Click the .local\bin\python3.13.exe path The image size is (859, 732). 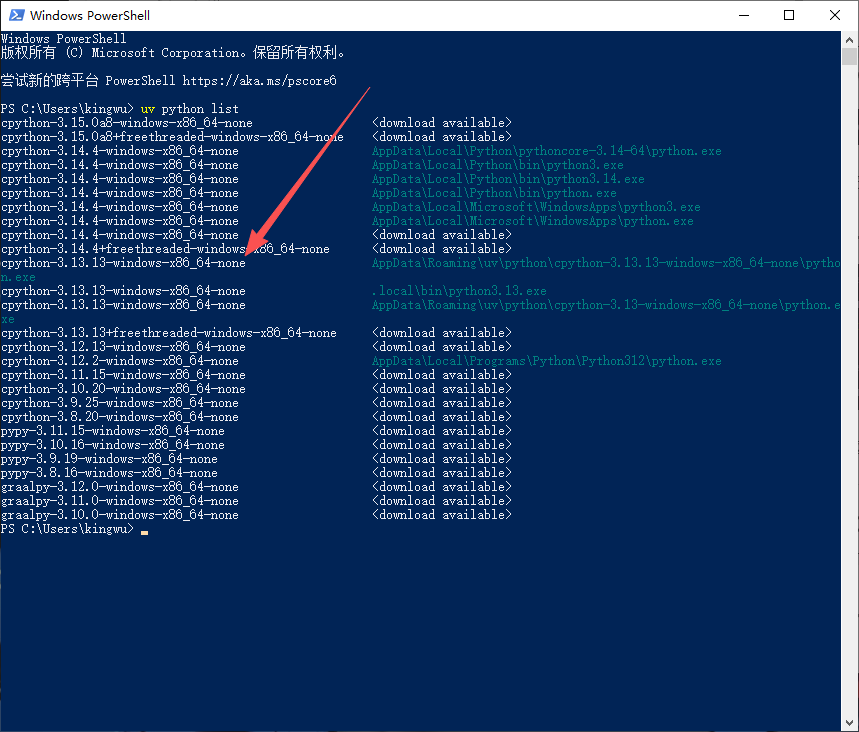pyautogui.click(x=459, y=291)
